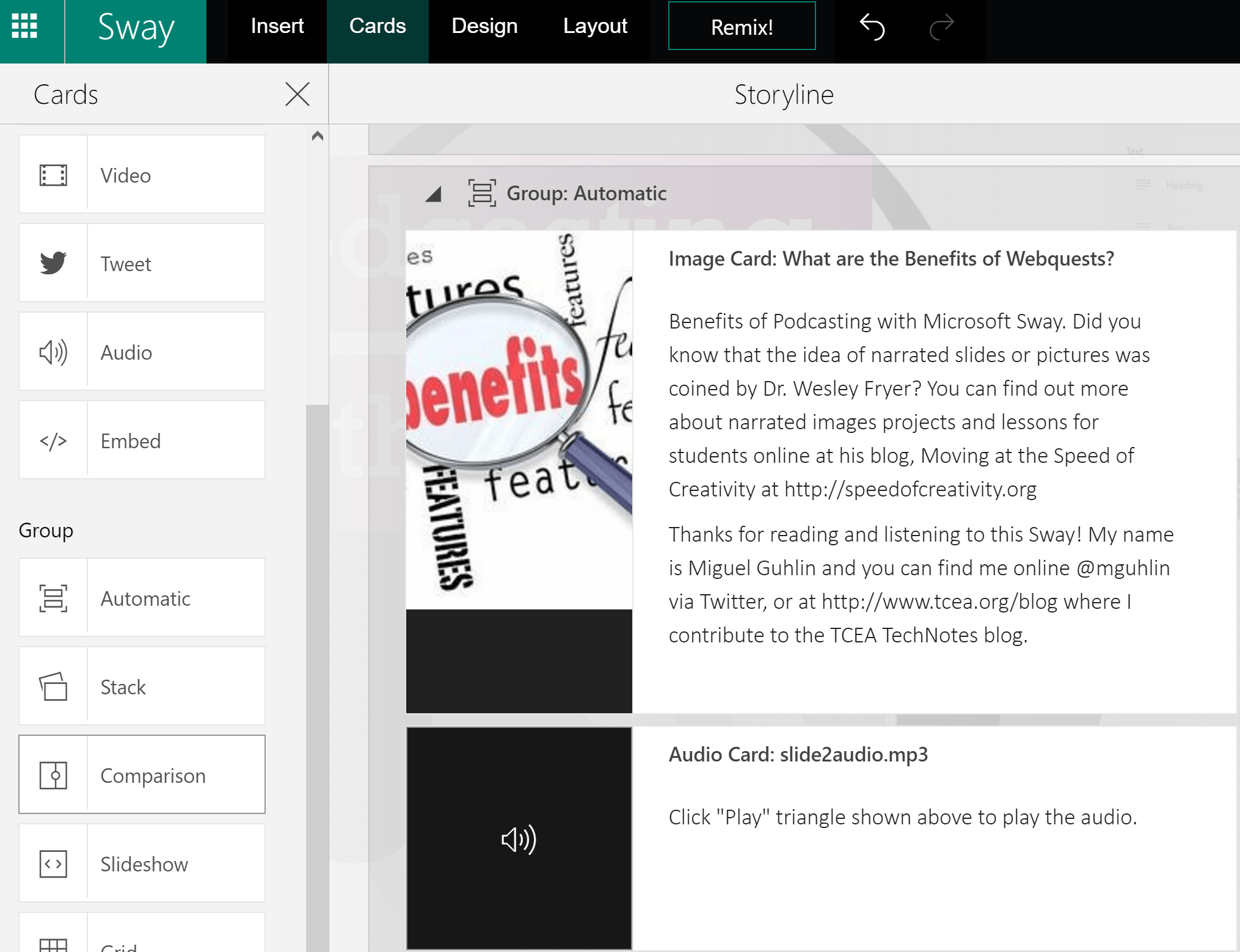Add a Video card by its label
This screenshot has width=1240, height=952.
[x=126, y=176]
